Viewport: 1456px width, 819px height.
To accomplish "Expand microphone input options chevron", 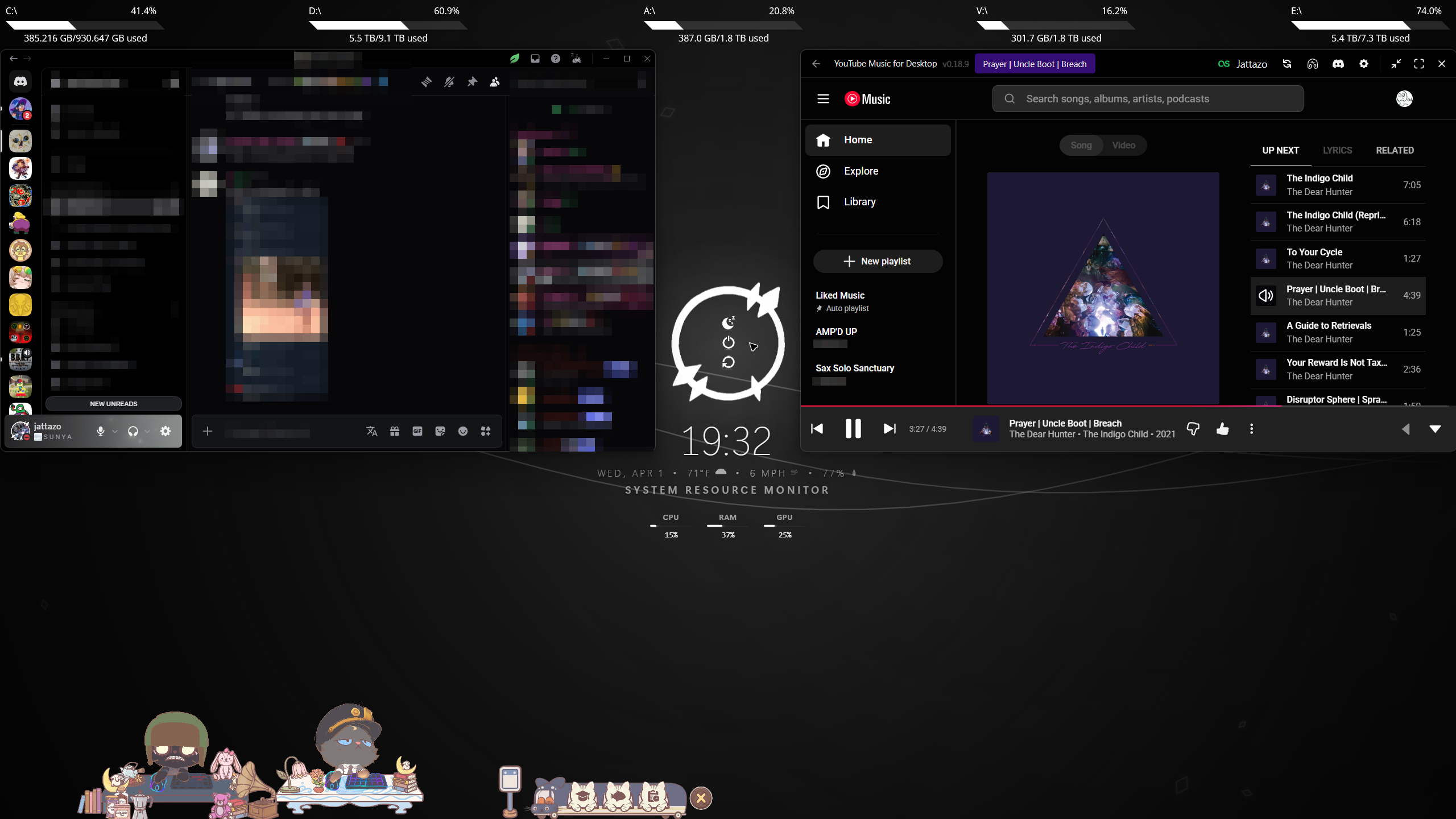I will tap(115, 431).
